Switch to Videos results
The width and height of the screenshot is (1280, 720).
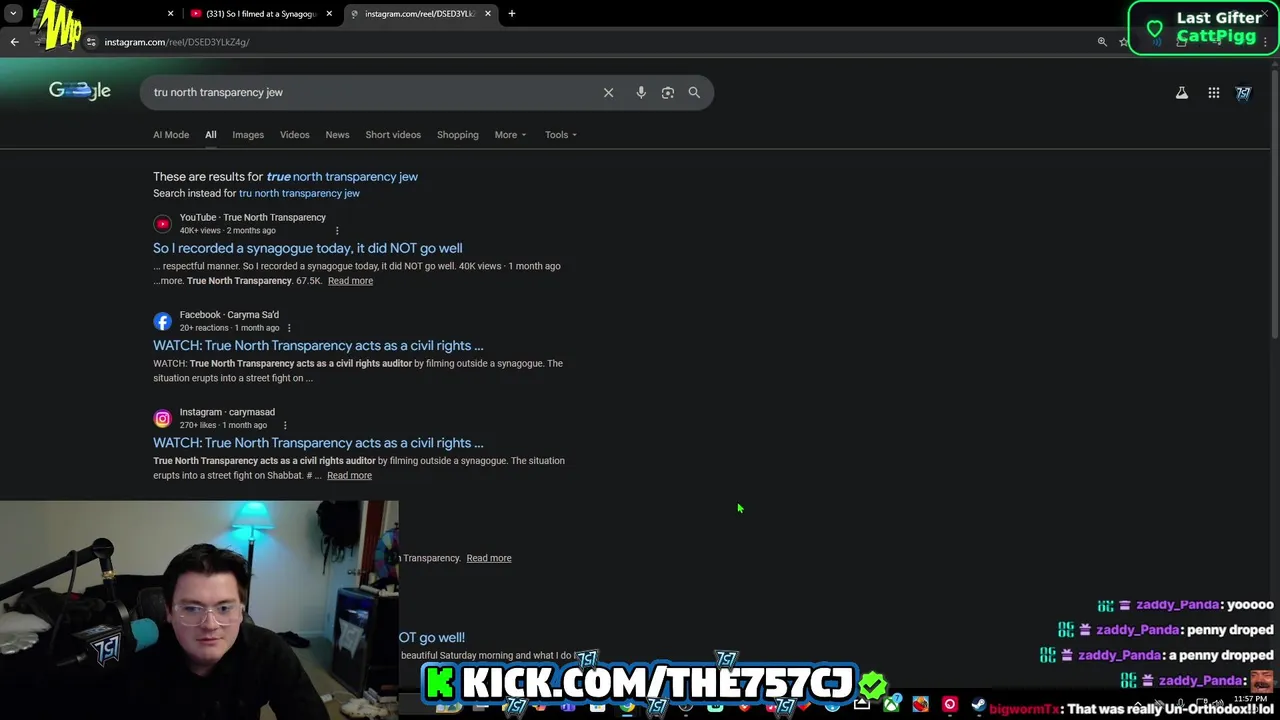pos(295,135)
